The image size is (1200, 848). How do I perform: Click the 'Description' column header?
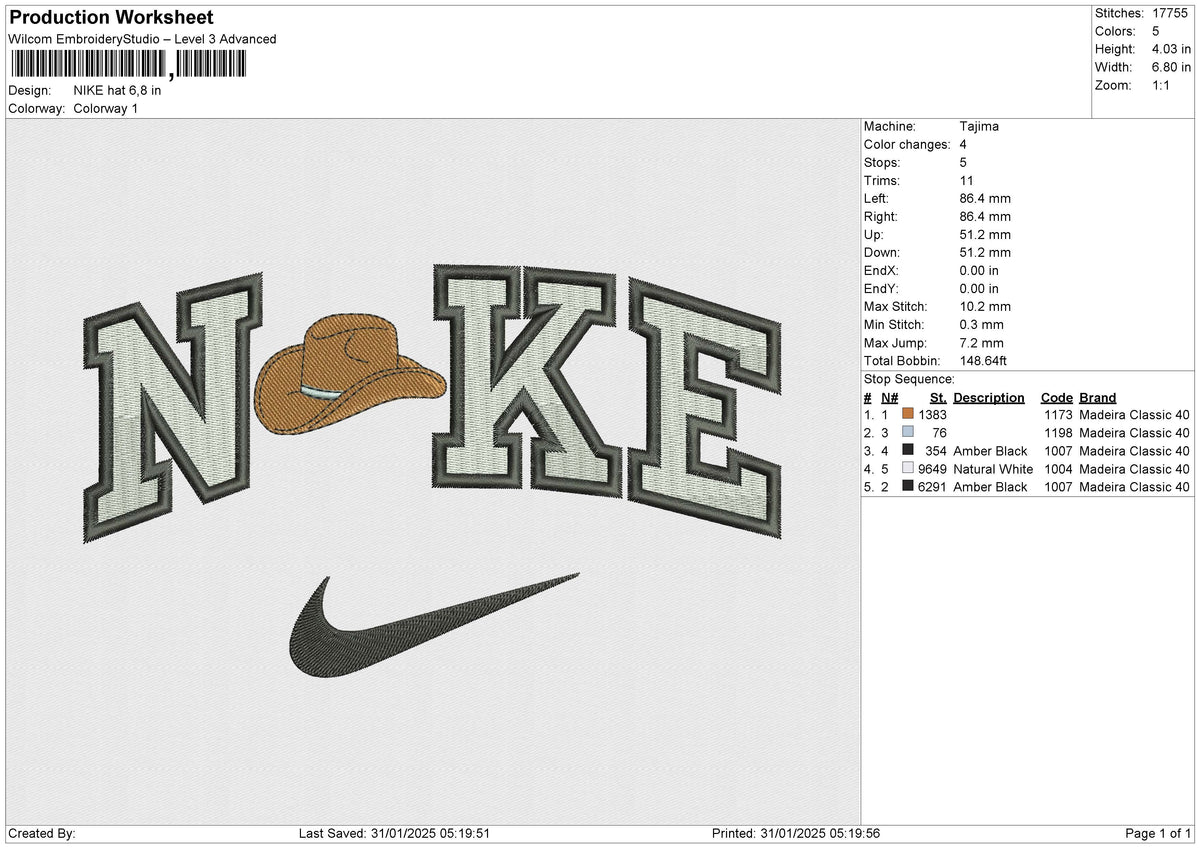click(989, 397)
